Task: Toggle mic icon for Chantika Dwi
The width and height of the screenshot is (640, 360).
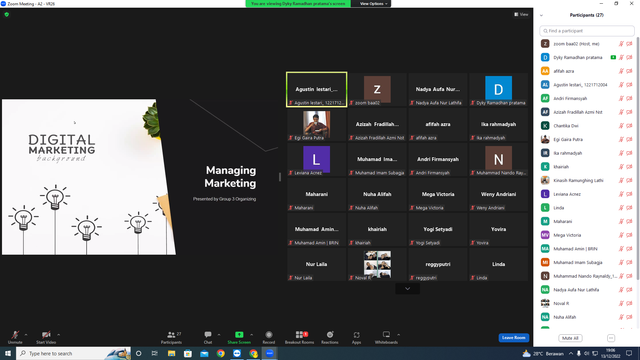Action: tap(621, 126)
